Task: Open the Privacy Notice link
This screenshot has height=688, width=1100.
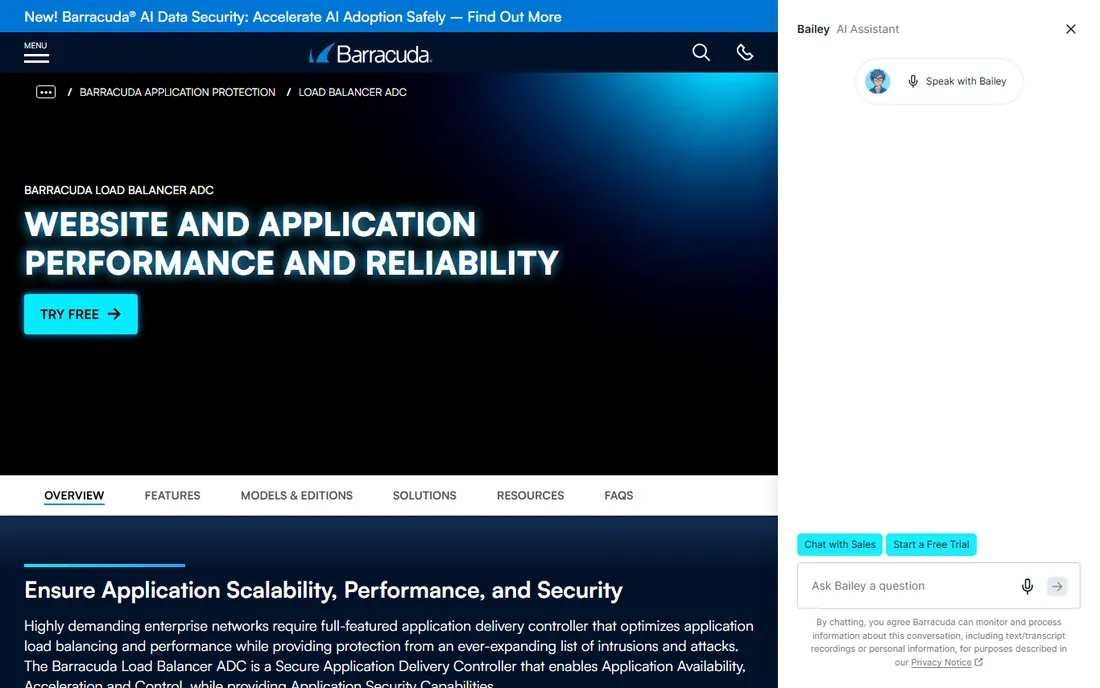Action: coord(941,663)
